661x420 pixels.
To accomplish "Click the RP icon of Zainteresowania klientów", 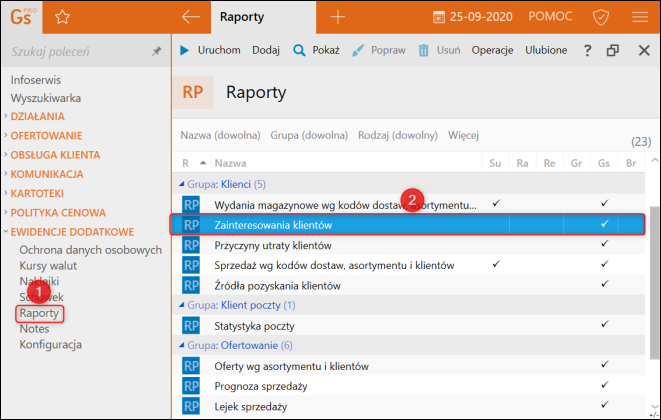I will click(x=191, y=225).
